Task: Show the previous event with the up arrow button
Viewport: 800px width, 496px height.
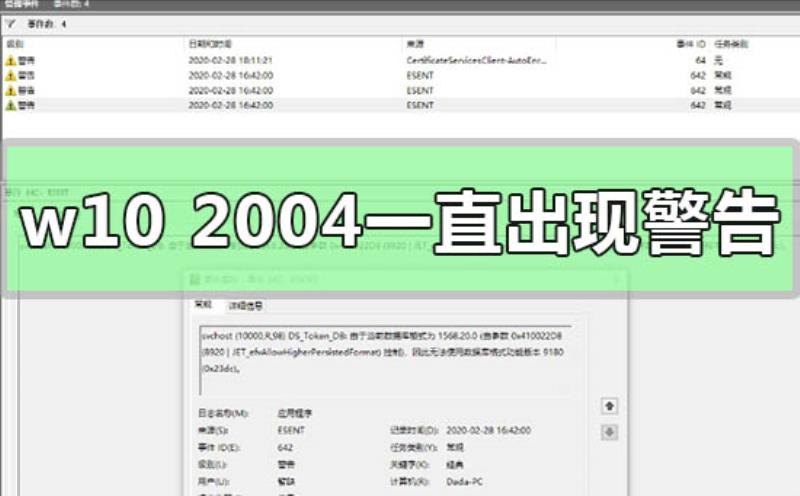Action: [x=609, y=406]
